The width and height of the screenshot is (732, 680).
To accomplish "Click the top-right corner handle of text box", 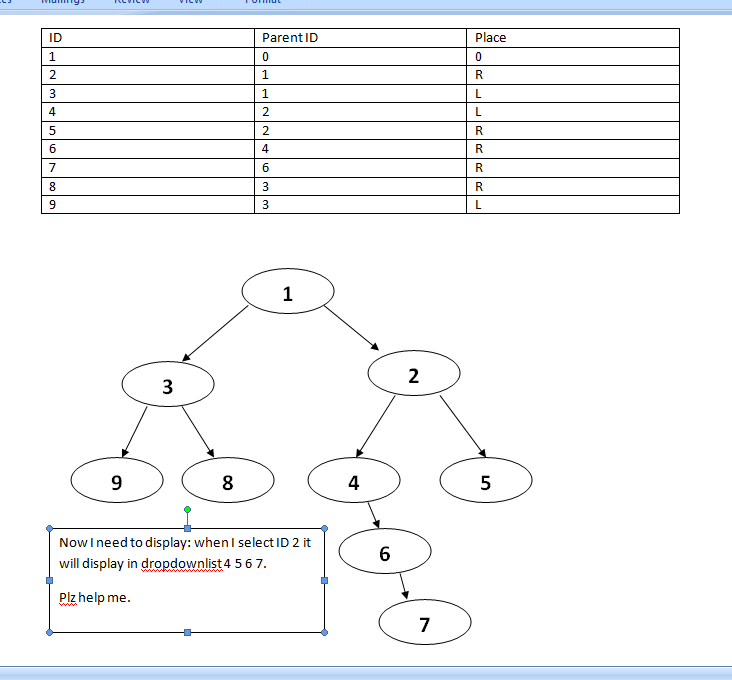I will pos(324,528).
